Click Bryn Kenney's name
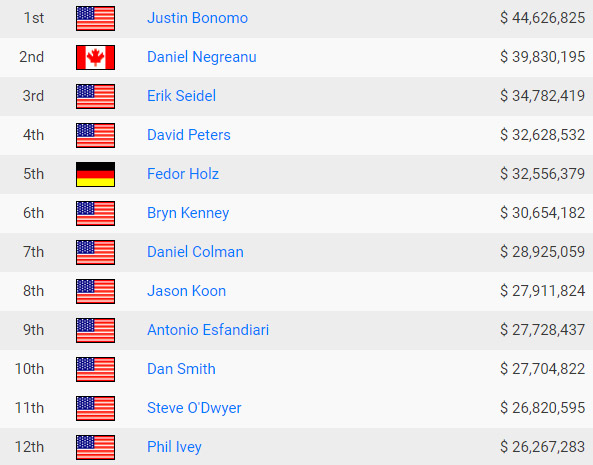This screenshot has width=593, height=465. pos(188,213)
